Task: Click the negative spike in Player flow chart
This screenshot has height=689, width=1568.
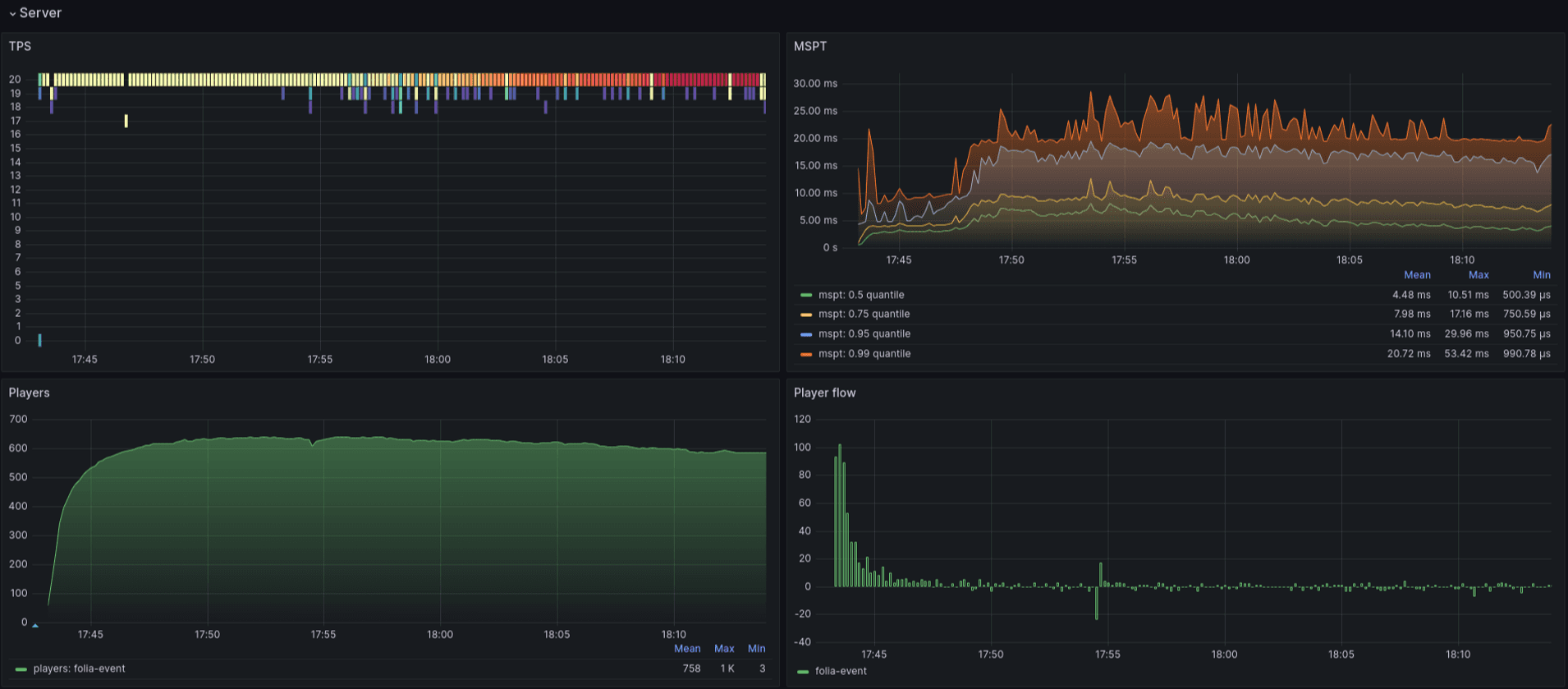Action: [1096, 603]
